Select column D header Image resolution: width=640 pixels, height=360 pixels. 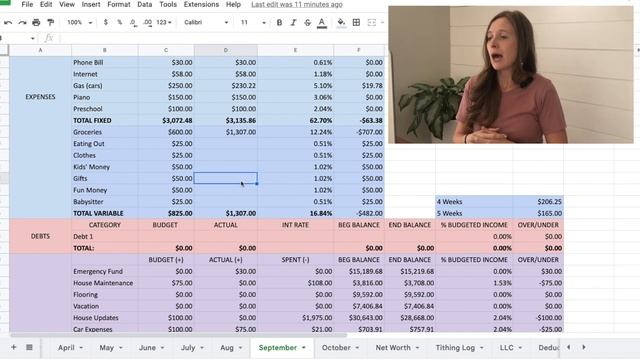pos(226,50)
